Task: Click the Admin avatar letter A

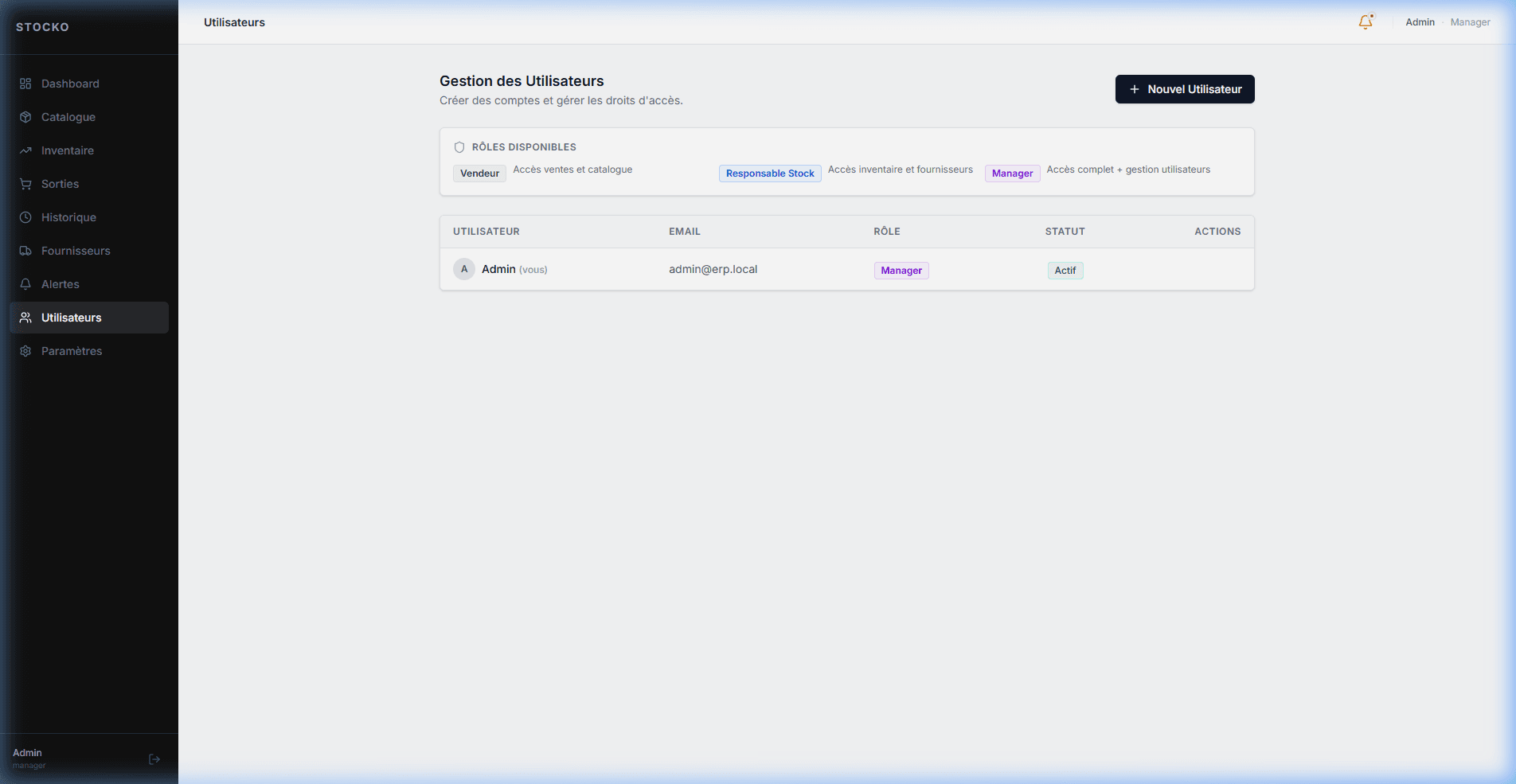Action: coord(464,269)
